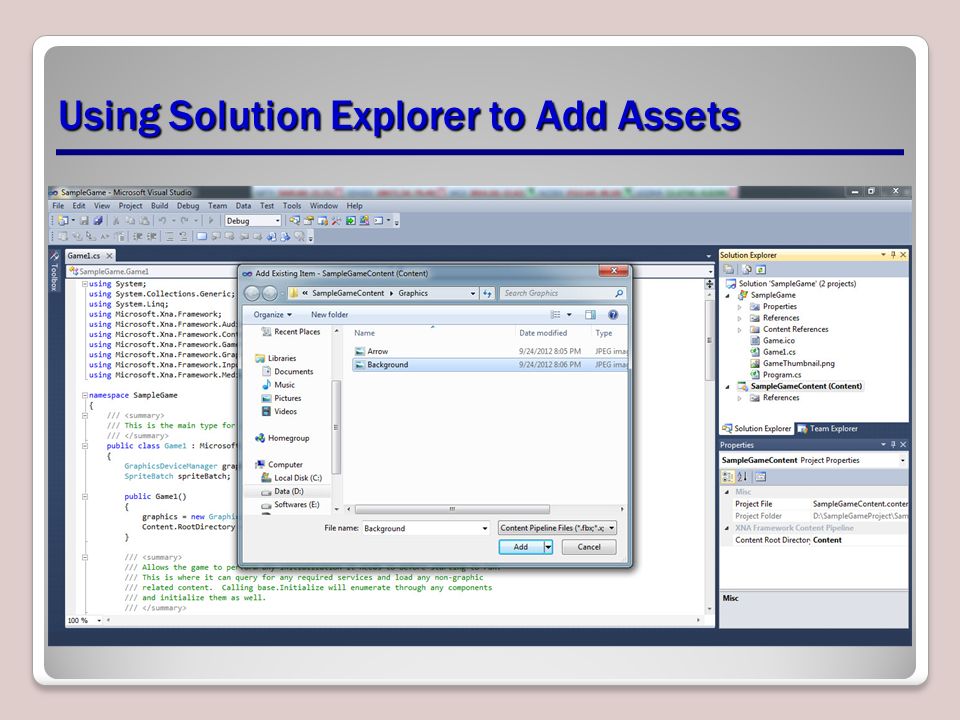
Task: Open address bar path dropdown in dialog
Action: (x=473, y=294)
